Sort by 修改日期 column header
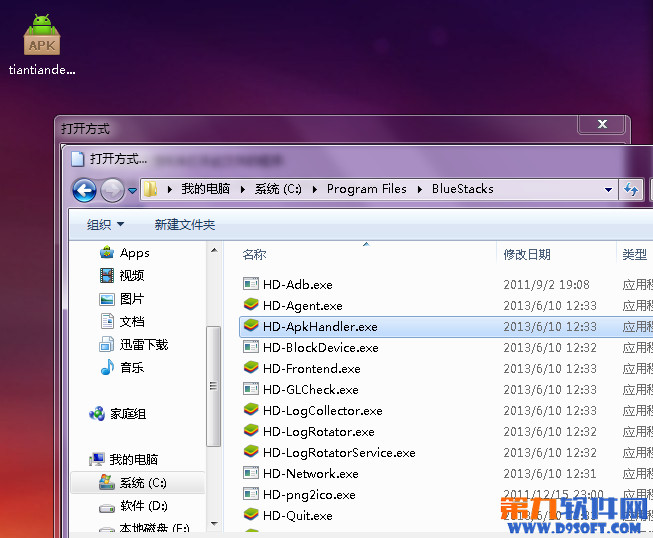Image resolution: width=653 pixels, height=538 pixels. (x=527, y=254)
